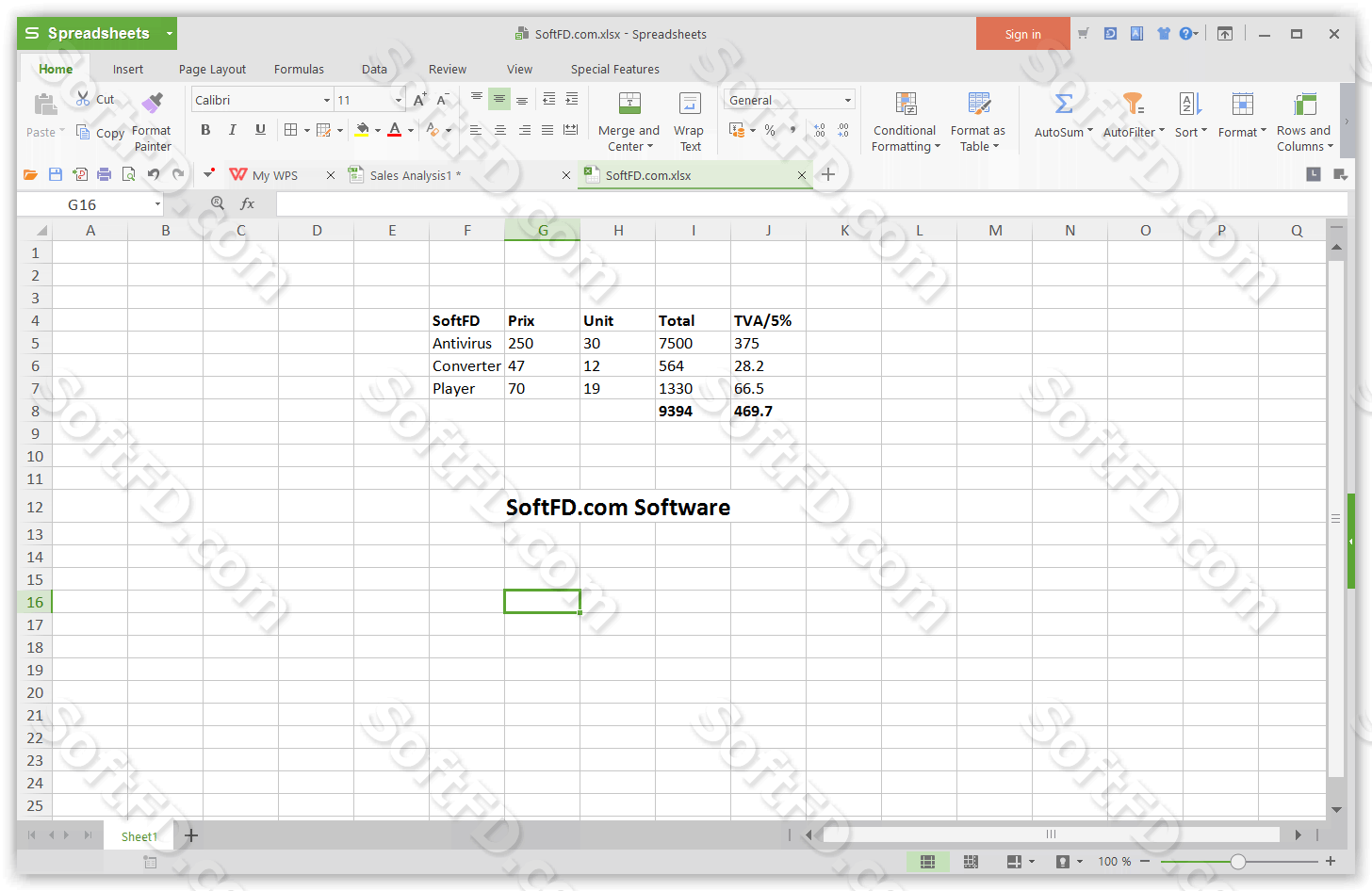Screen dimensions: 1372x891
Task: Expand the Name Box G16 dropdown
Action: click(x=157, y=204)
